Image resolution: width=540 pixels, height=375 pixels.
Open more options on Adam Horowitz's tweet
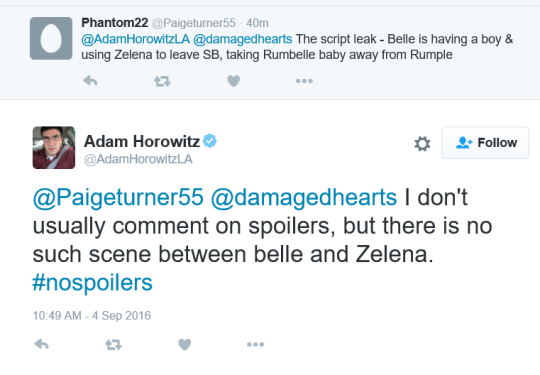point(256,344)
